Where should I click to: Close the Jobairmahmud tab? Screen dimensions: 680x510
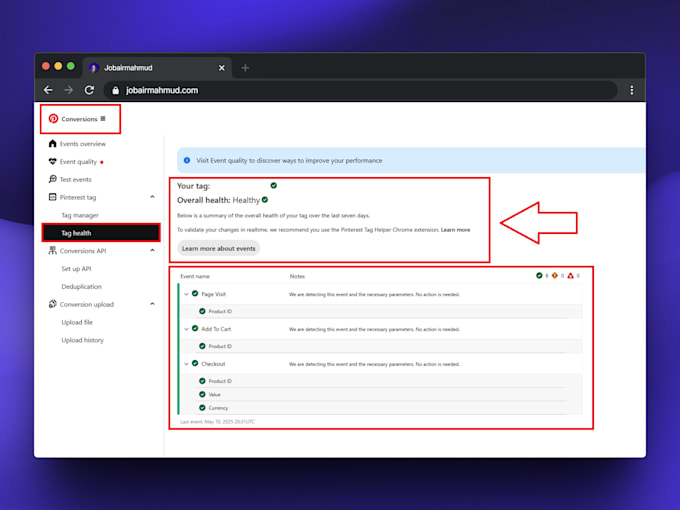tap(222, 68)
